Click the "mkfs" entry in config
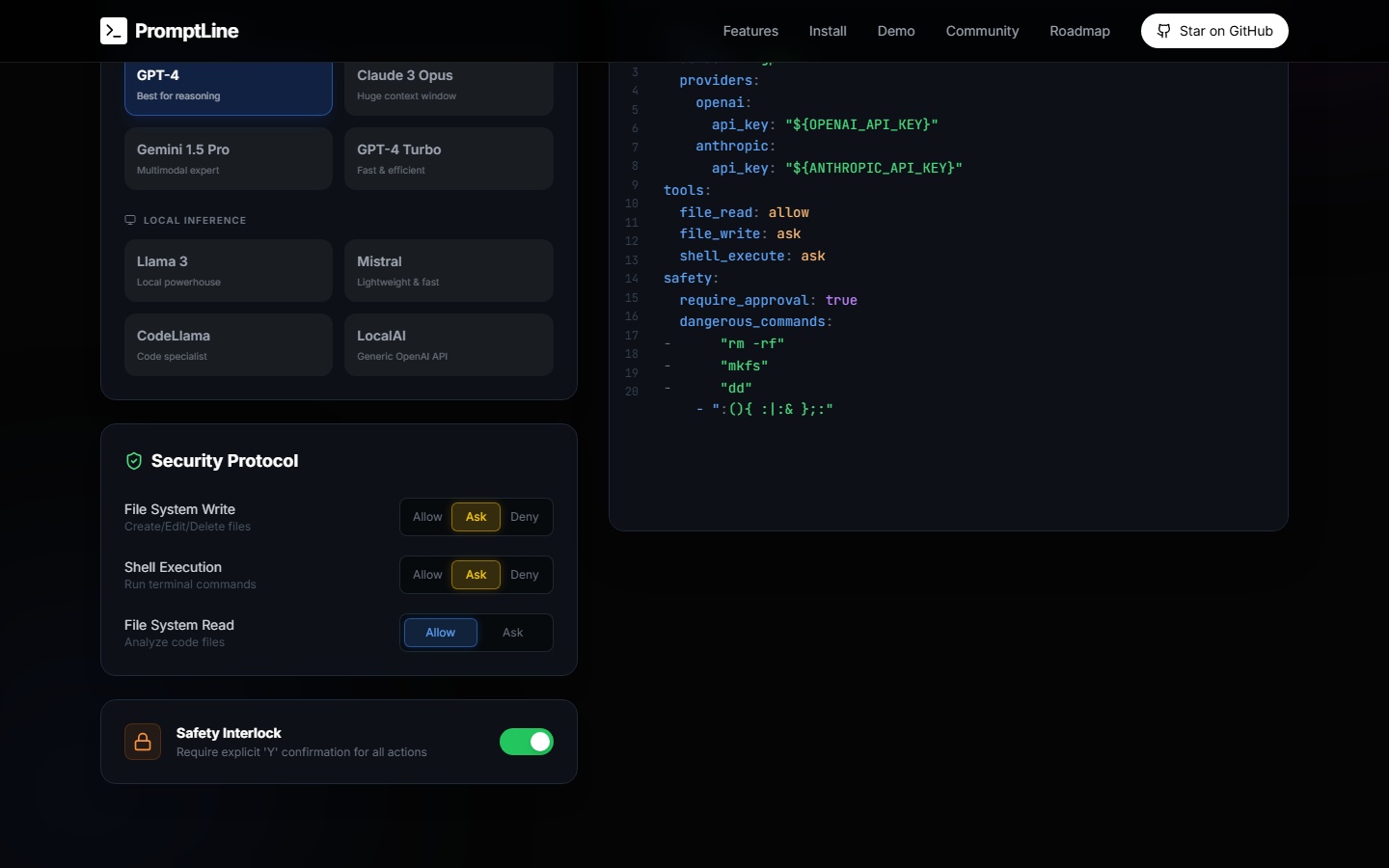 [x=744, y=366]
